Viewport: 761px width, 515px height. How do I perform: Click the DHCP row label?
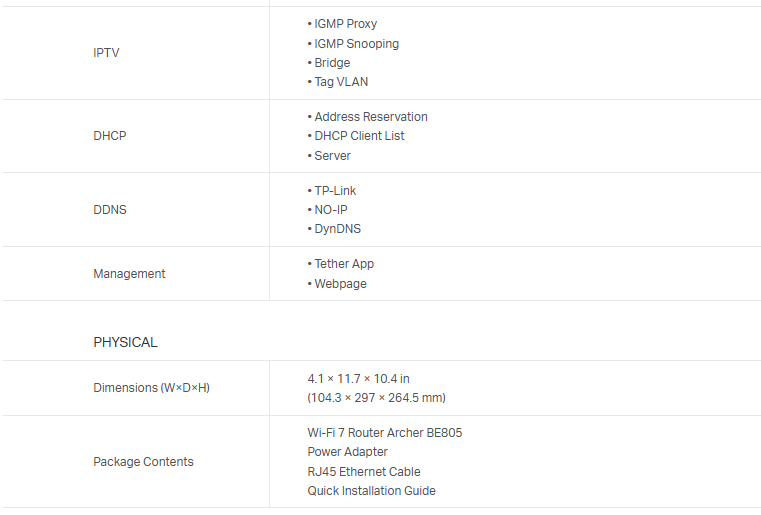pyautogui.click(x=110, y=136)
